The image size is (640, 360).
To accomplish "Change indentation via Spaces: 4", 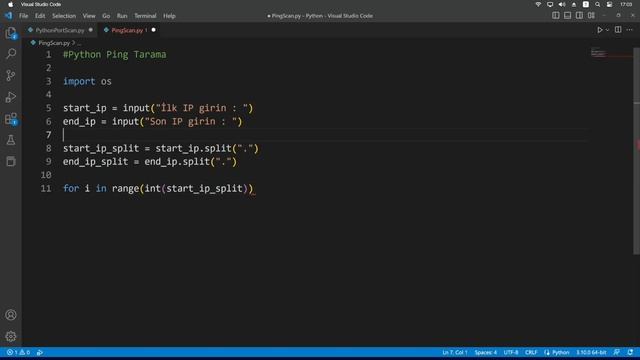I will click(x=486, y=352).
